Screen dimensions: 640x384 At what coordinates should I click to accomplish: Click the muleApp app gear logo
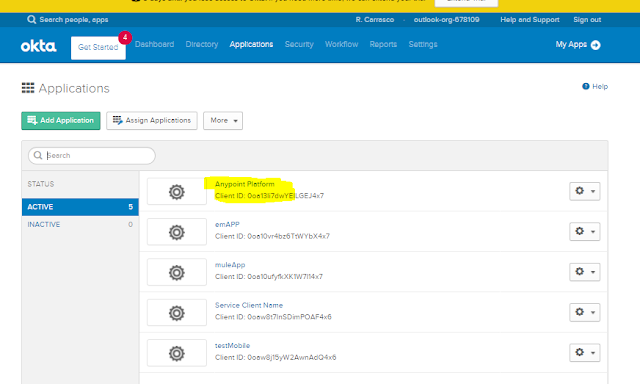(x=177, y=273)
